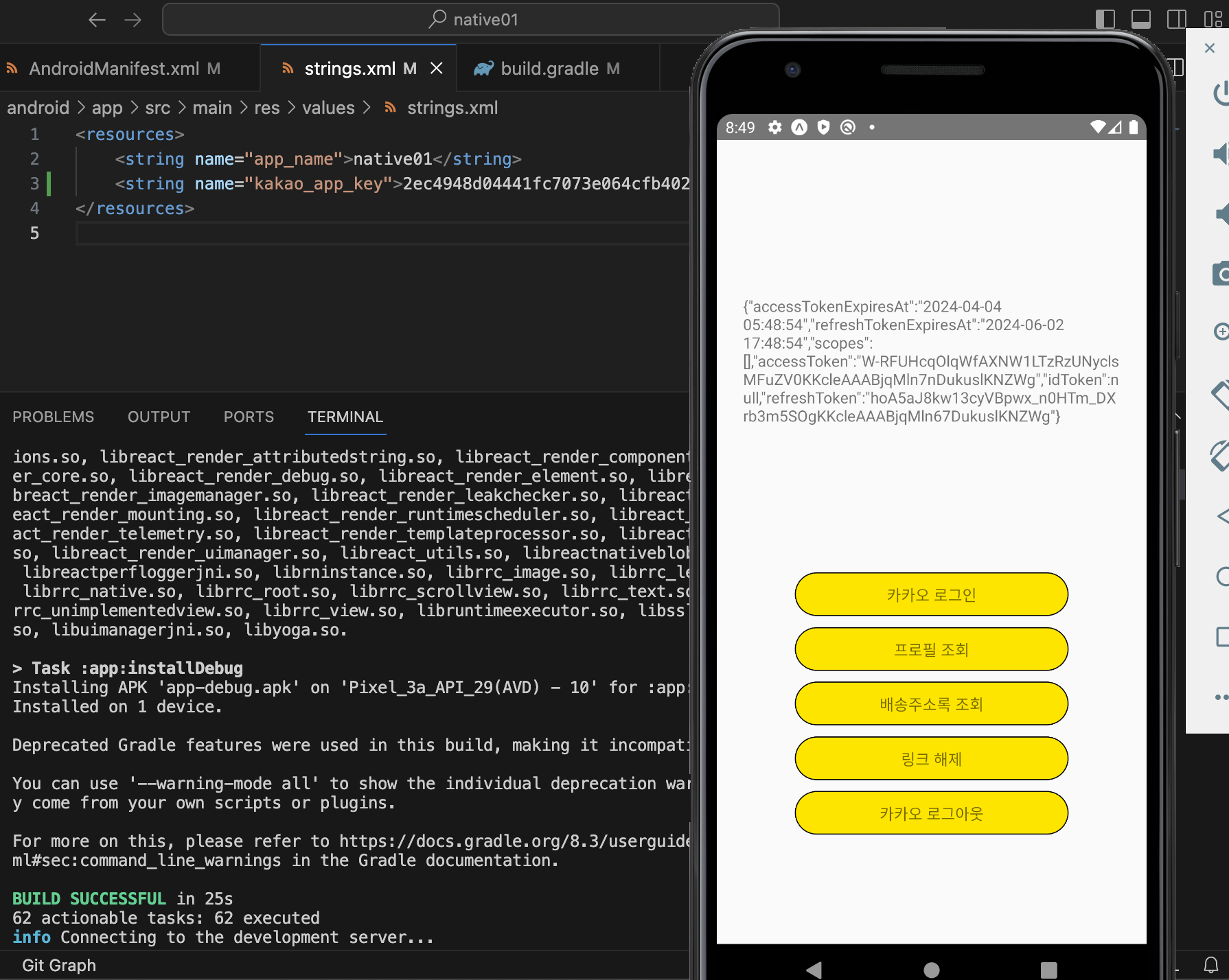The width and height of the screenshot is (1229, 980).
Task: Open the PROBLEMS panel tab
Action: coord(54,417)
